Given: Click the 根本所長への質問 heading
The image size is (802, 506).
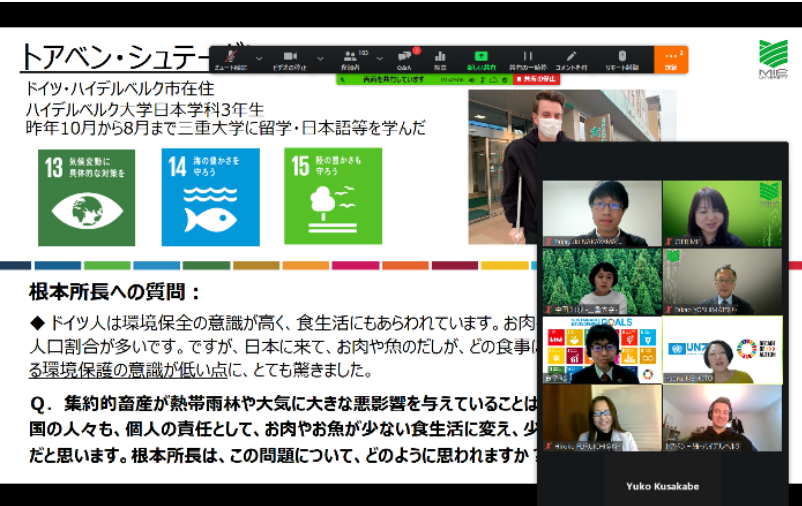Looking at the screenshot, I should 114,292.
